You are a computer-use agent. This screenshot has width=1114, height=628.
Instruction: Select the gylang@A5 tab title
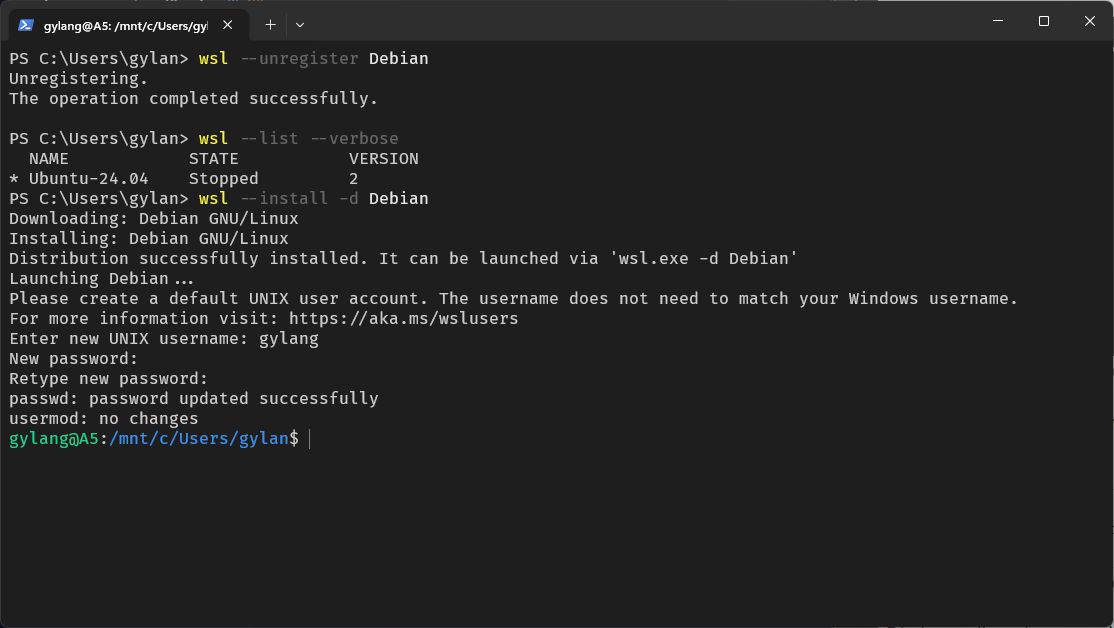point(125,24)
